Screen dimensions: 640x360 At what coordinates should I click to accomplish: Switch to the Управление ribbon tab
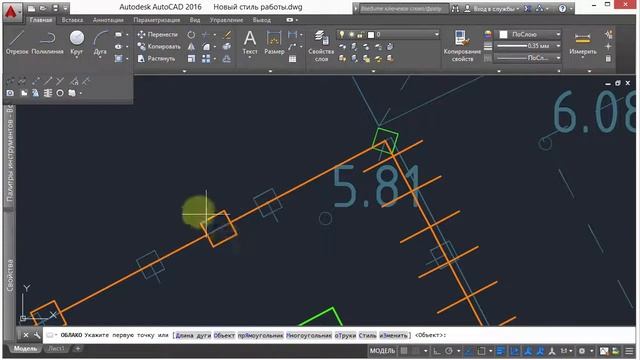[226, 20]
